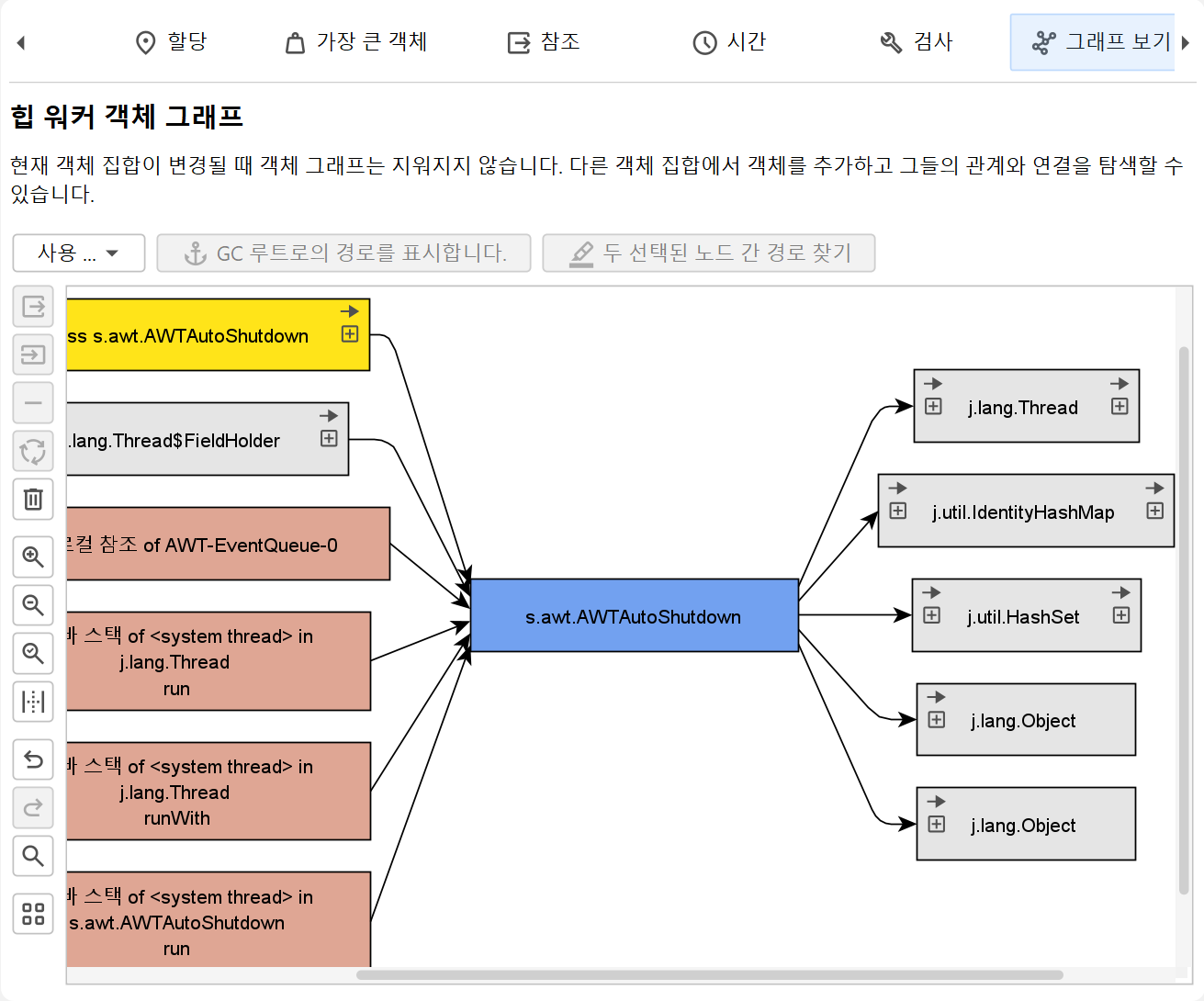
Task: Click the 두 선택된 노드 간 경로 찾기 button
Action: [709, 253]
